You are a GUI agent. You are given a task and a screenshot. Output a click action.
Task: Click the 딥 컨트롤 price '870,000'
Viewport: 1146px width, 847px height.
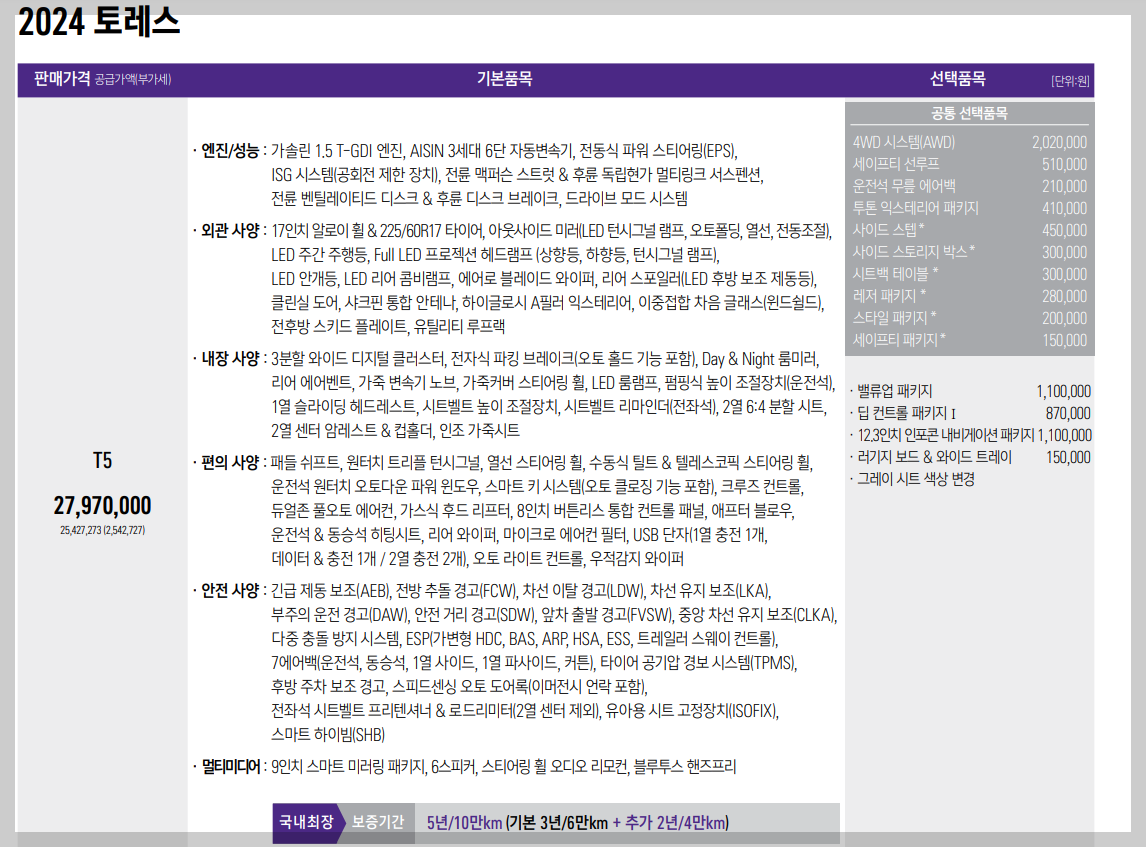[1068, 413]
